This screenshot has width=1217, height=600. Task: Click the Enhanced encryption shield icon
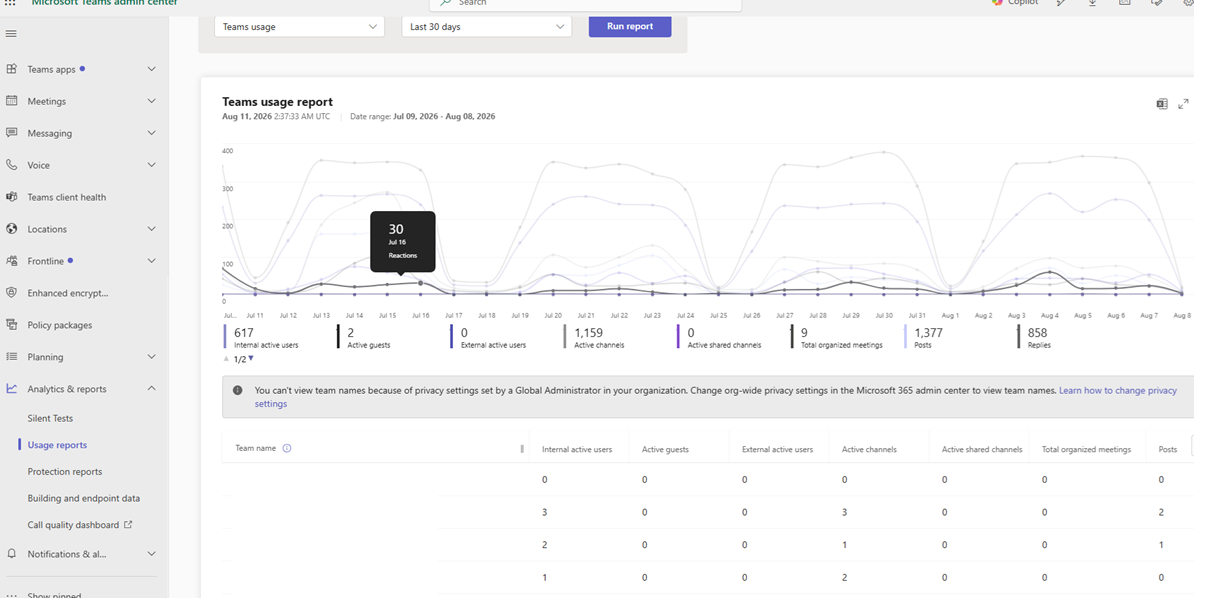point(12,293)
